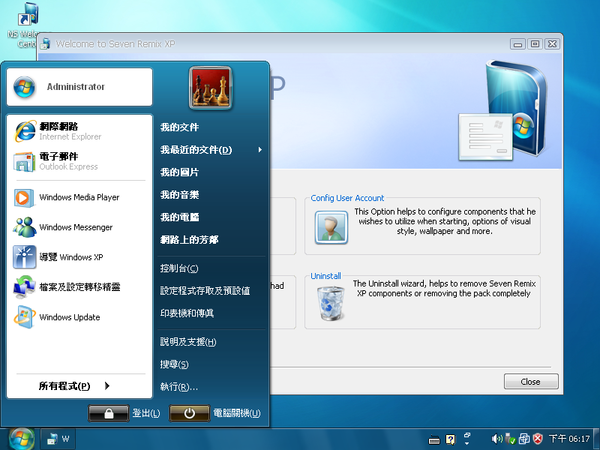600x450 pixels.
Task: Click the volume speaker tray icon
Action: (497, 439)
